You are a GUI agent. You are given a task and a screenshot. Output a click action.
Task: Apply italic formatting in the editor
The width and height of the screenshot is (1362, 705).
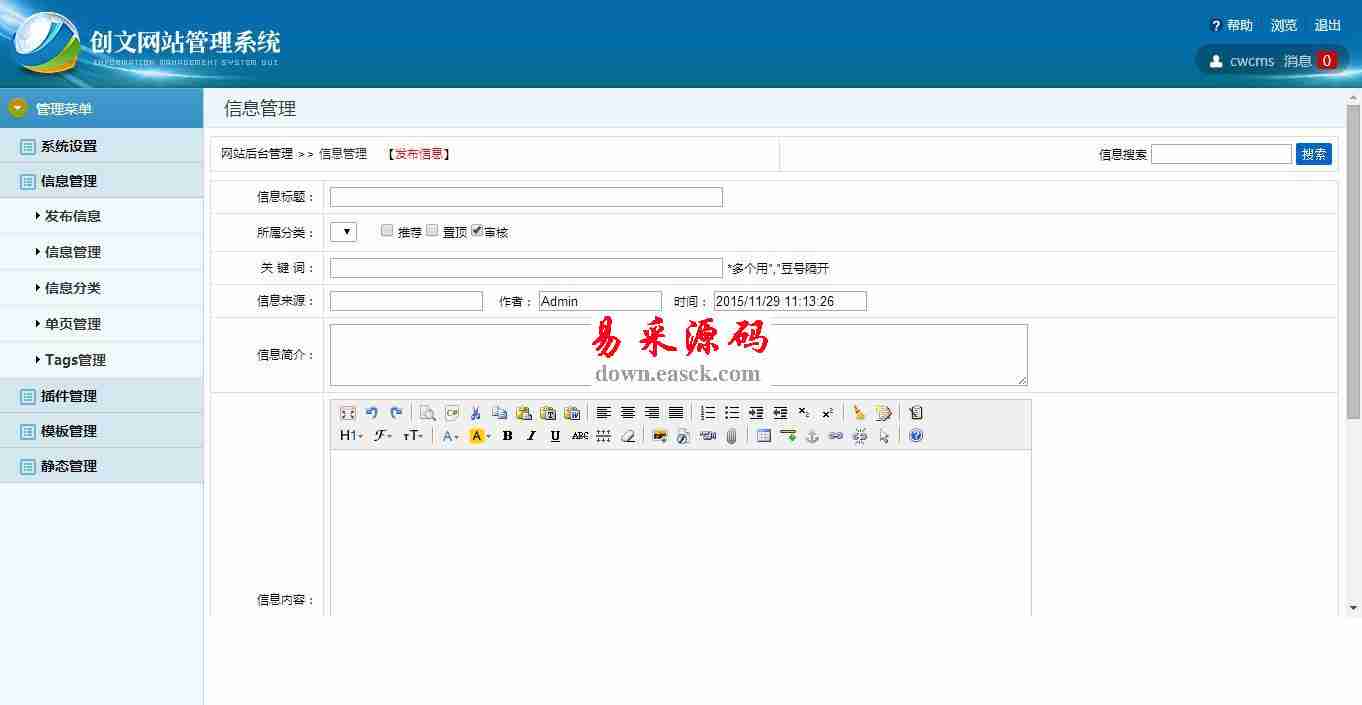coord(531,436)
